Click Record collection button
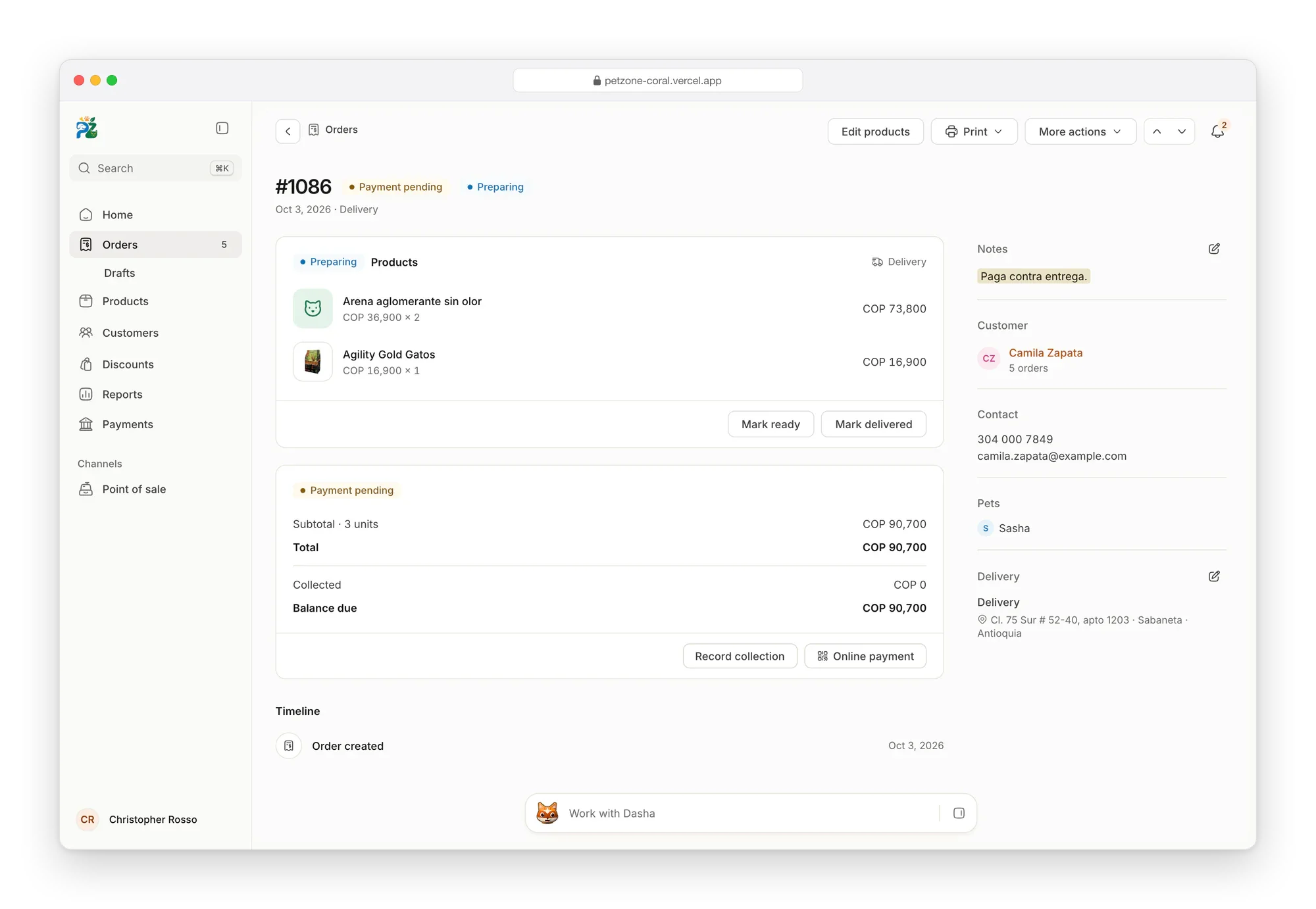The height and width of the screenshot is (909, 1316). [x=740, y=656]
